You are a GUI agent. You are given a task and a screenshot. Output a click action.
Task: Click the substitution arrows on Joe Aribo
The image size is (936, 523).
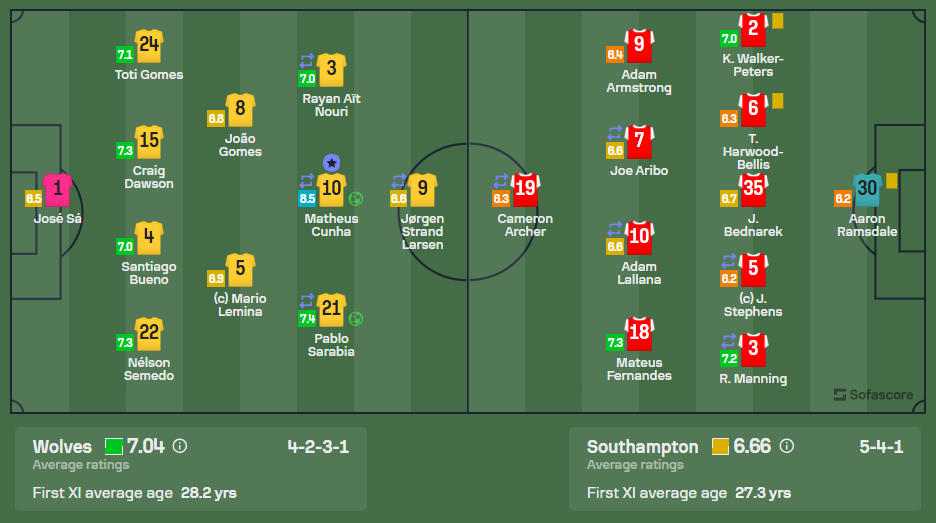click(615, 133)
